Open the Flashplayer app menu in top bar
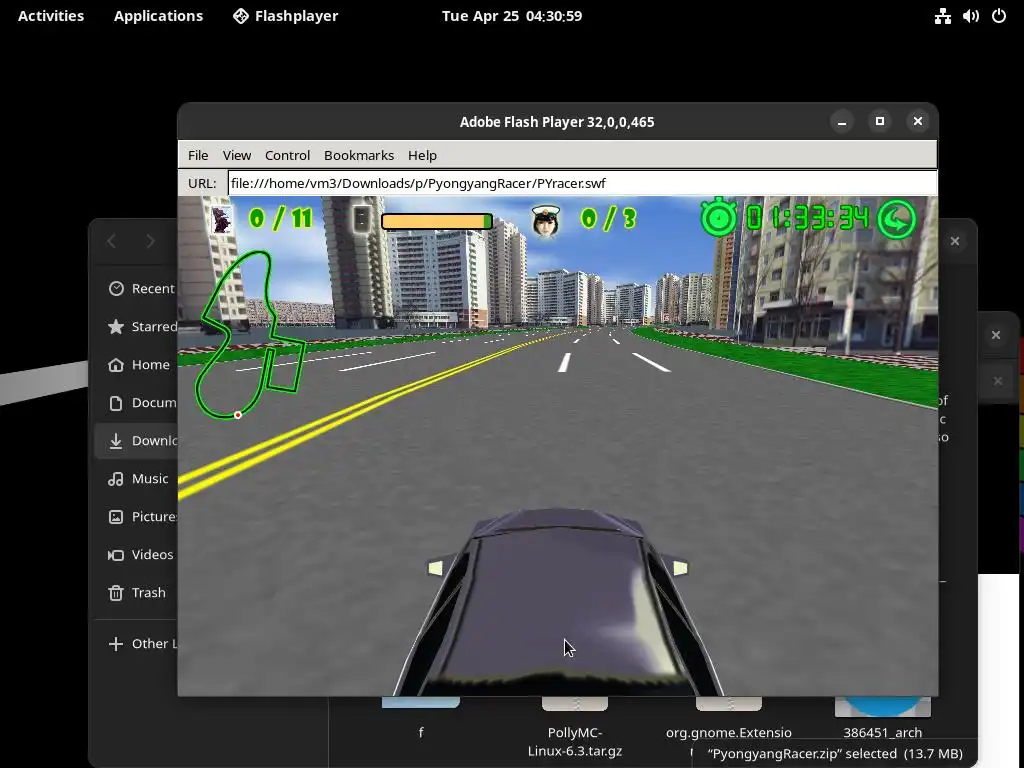Screen dimensions: 1024x768 click(285, 16)
